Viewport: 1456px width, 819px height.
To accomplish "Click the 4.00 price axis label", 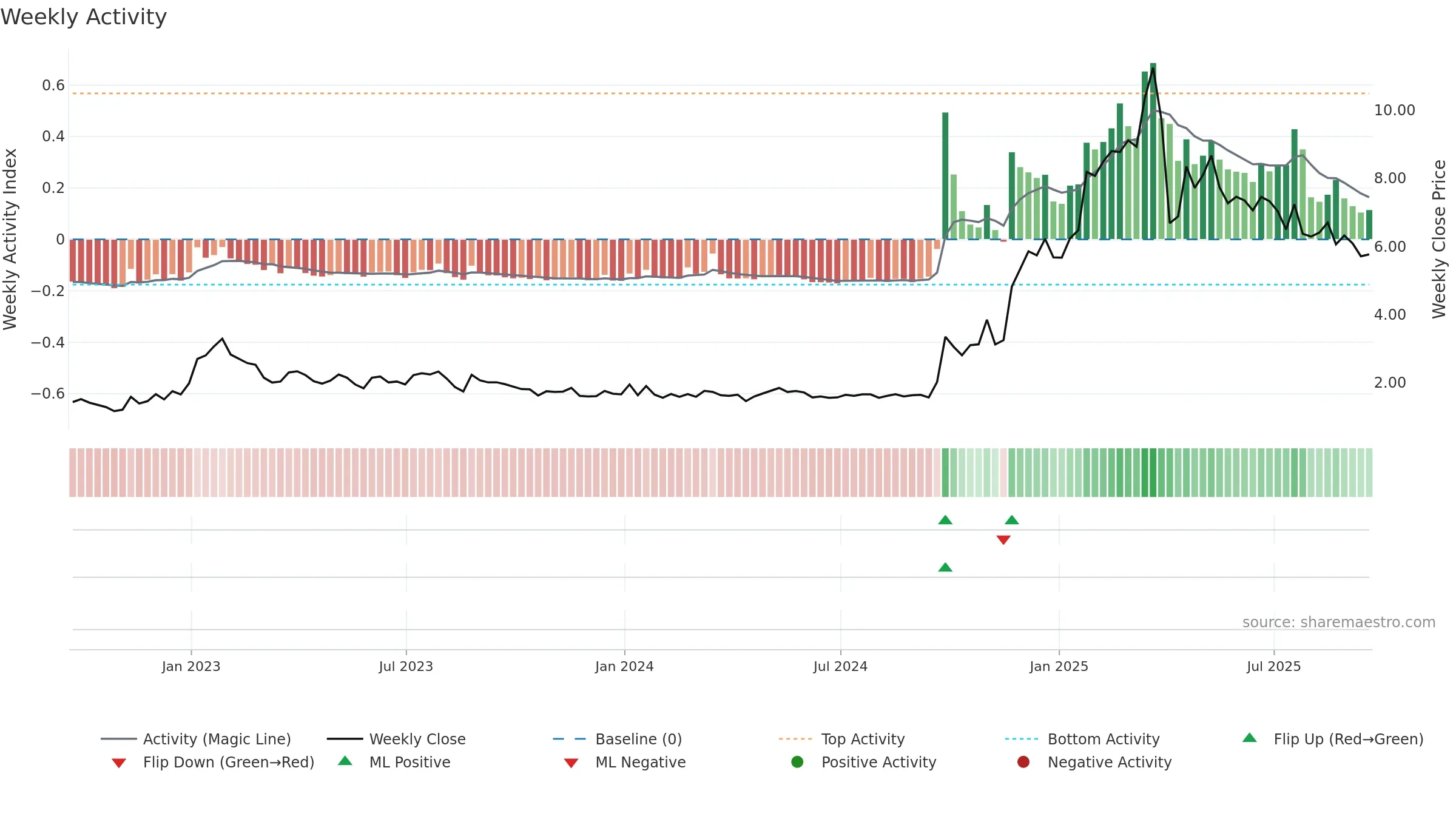I will tap(1390, 315).
